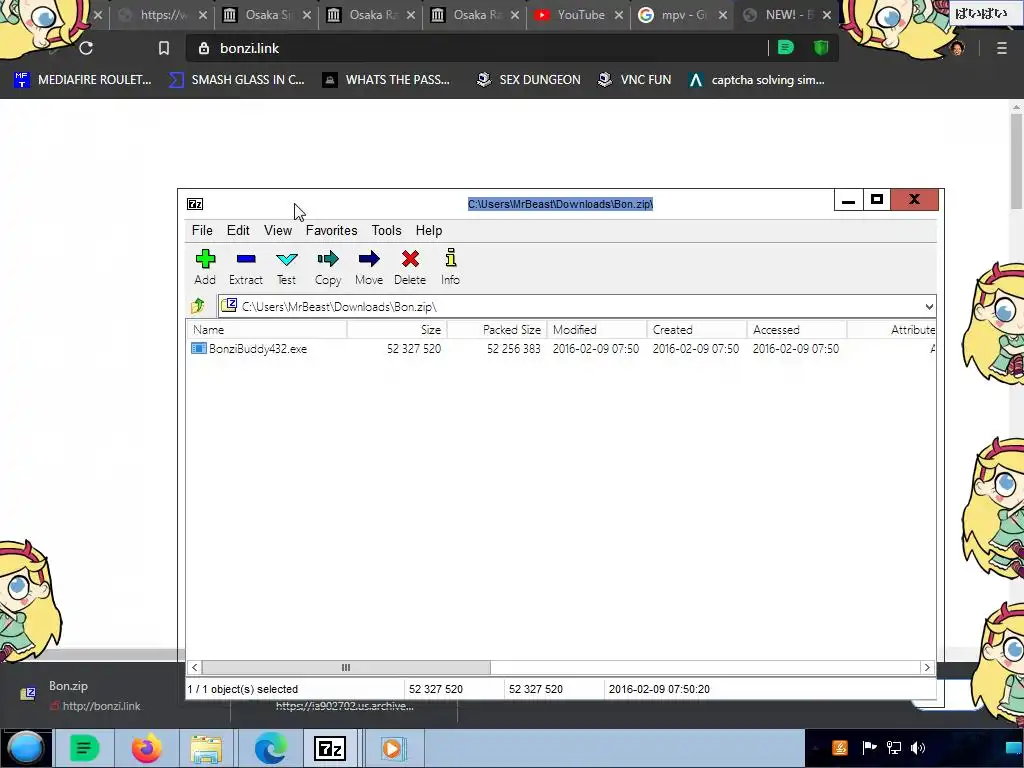Screen dimensions: 1024x768
Task: Extract the archive using the Extract icon
Action: tap(246, 267)
